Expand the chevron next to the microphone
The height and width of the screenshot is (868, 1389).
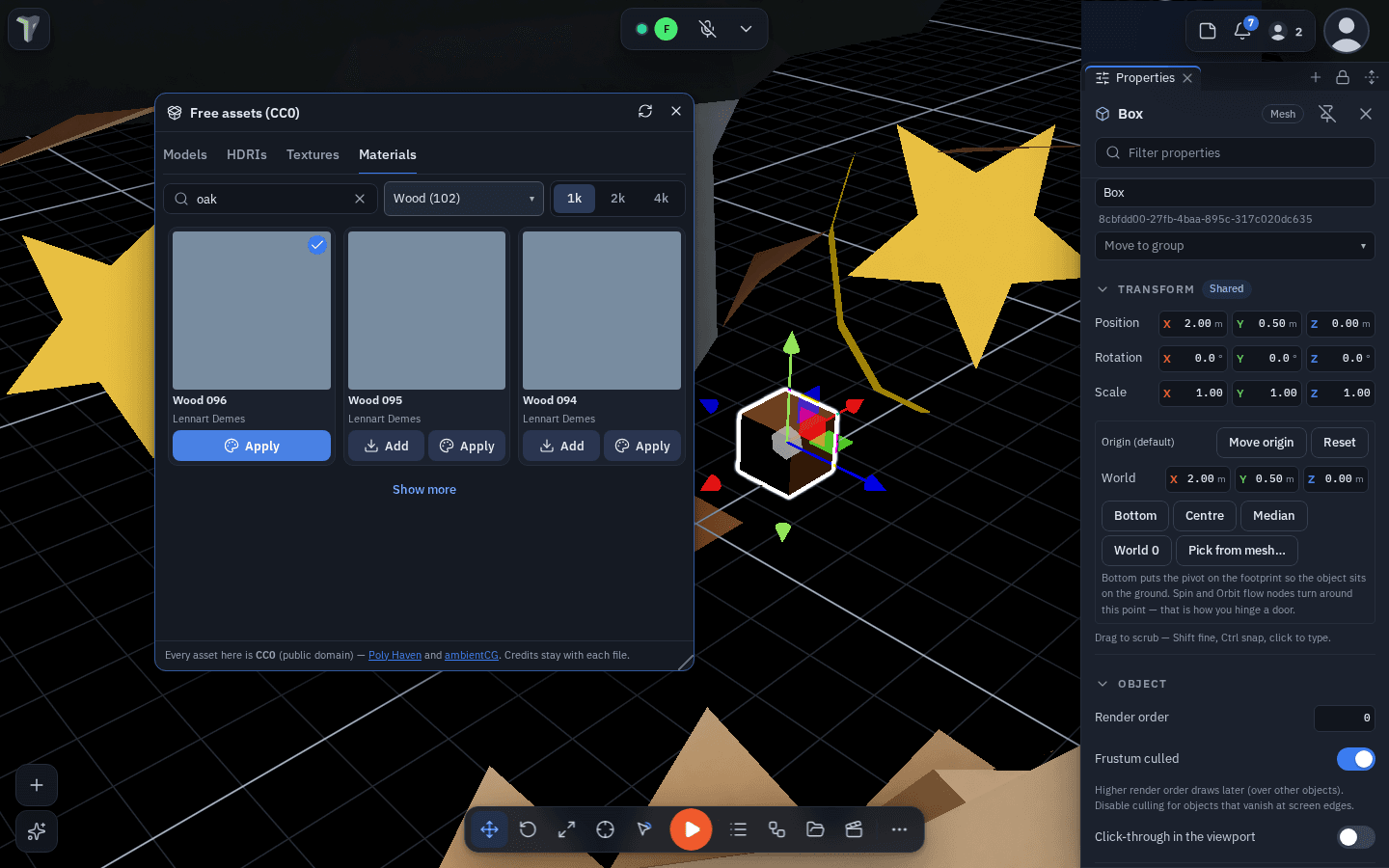pos(746,29)
